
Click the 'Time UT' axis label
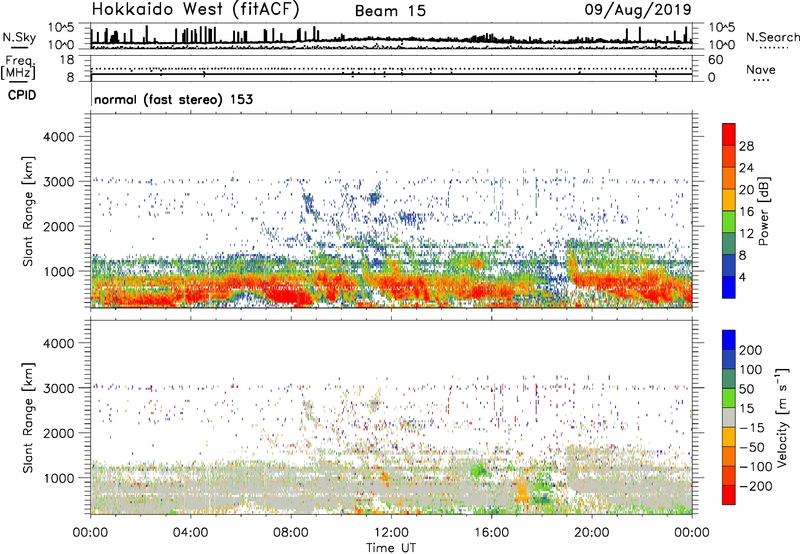tap(391, 548)
